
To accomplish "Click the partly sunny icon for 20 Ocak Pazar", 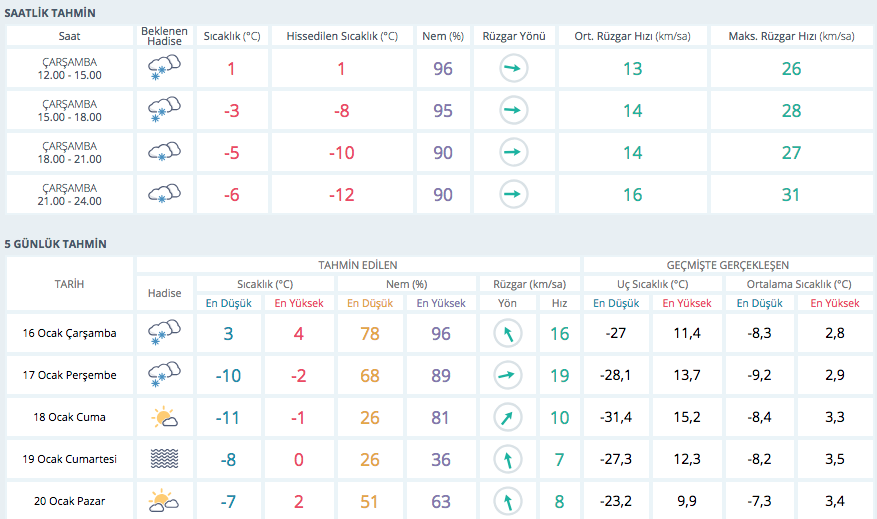I will tap(164, 500).
